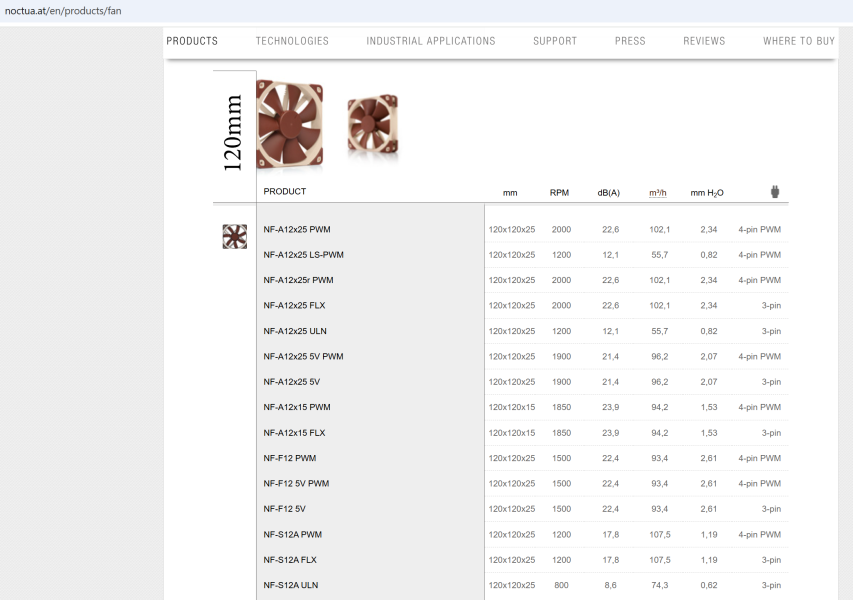
Task: Click the 23,9 dB(A) value for NF-A12x15 FLX
Action: 610,433
